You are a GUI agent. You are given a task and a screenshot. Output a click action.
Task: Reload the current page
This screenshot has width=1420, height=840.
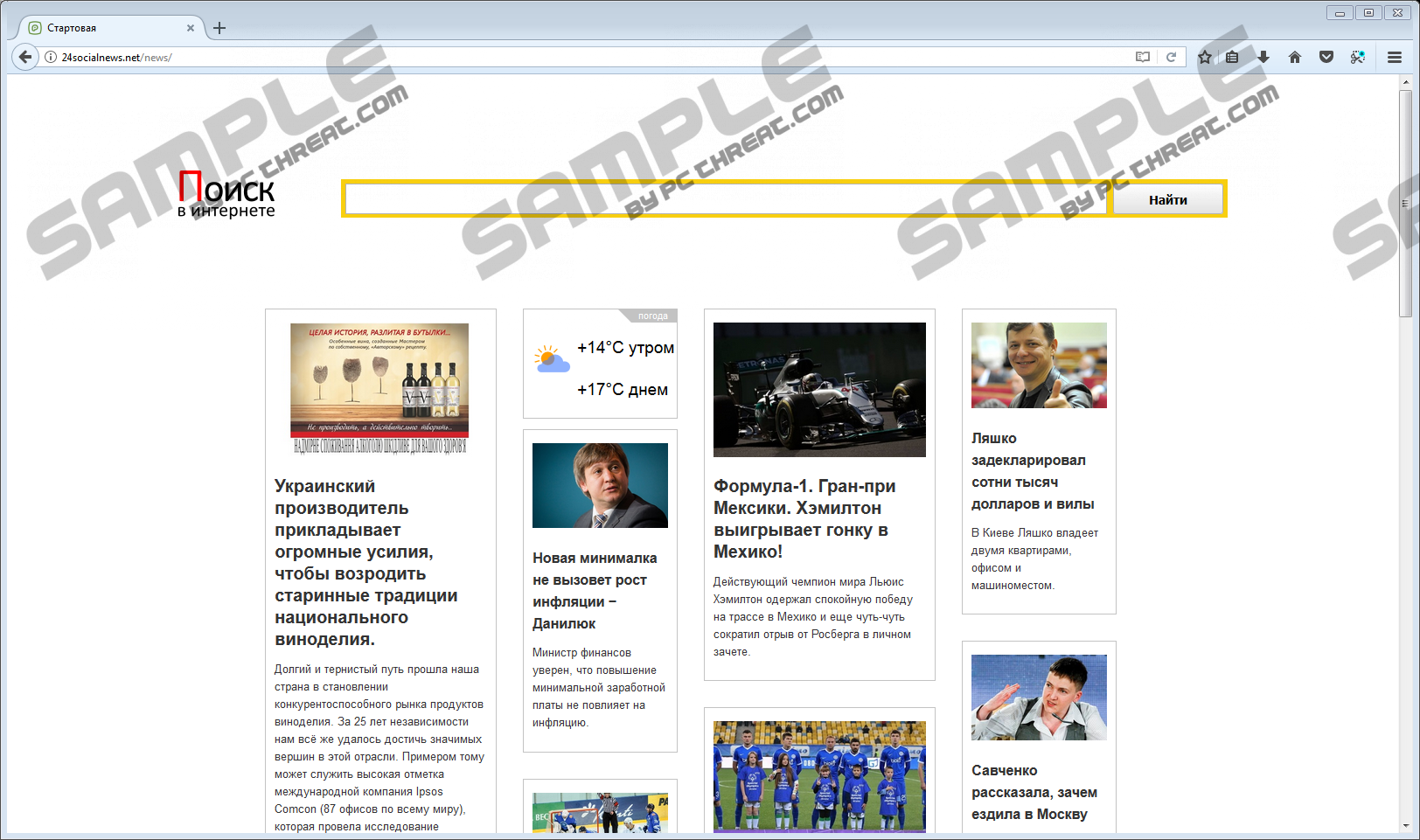[x=1171, y=57]
